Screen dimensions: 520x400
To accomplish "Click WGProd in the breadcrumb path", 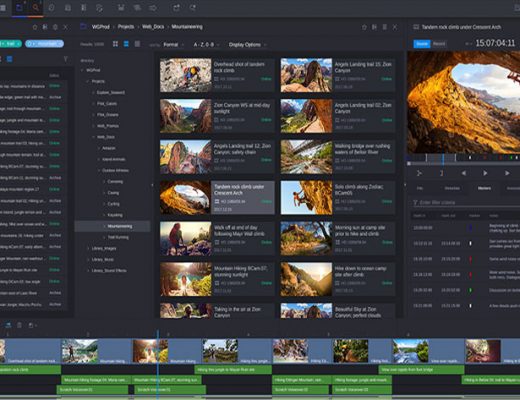I will tap(101, 27).
